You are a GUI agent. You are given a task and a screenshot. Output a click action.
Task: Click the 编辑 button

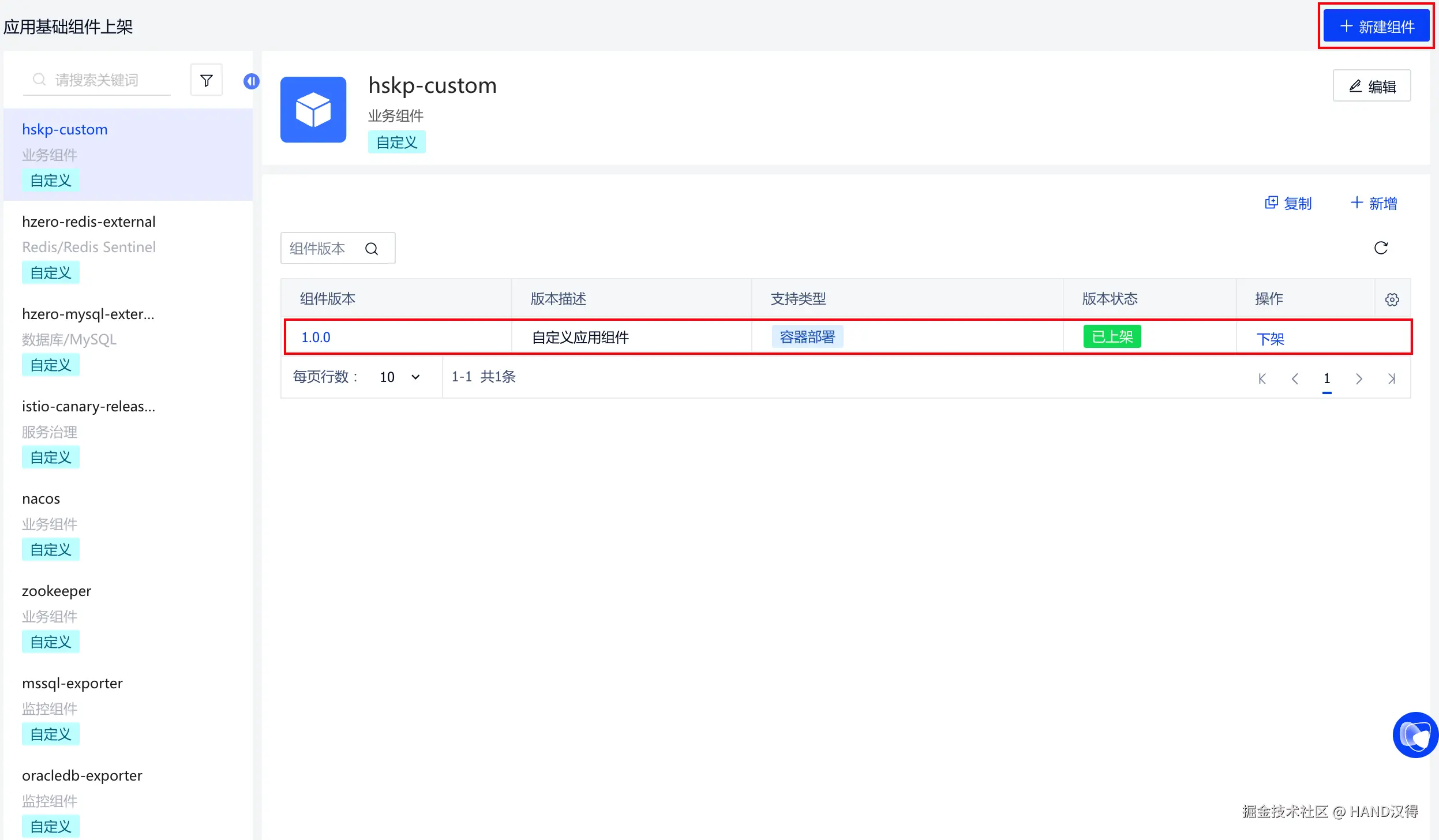click(x=1371, y=86)
